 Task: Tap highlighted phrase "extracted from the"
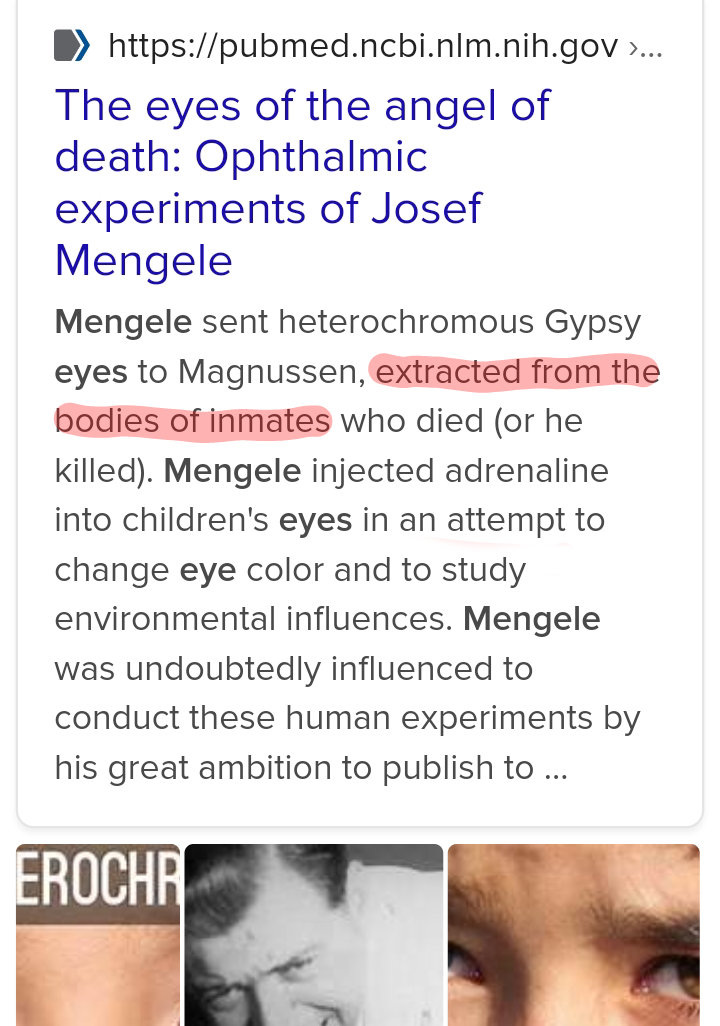pyautogui.click(x=516, y=372)
